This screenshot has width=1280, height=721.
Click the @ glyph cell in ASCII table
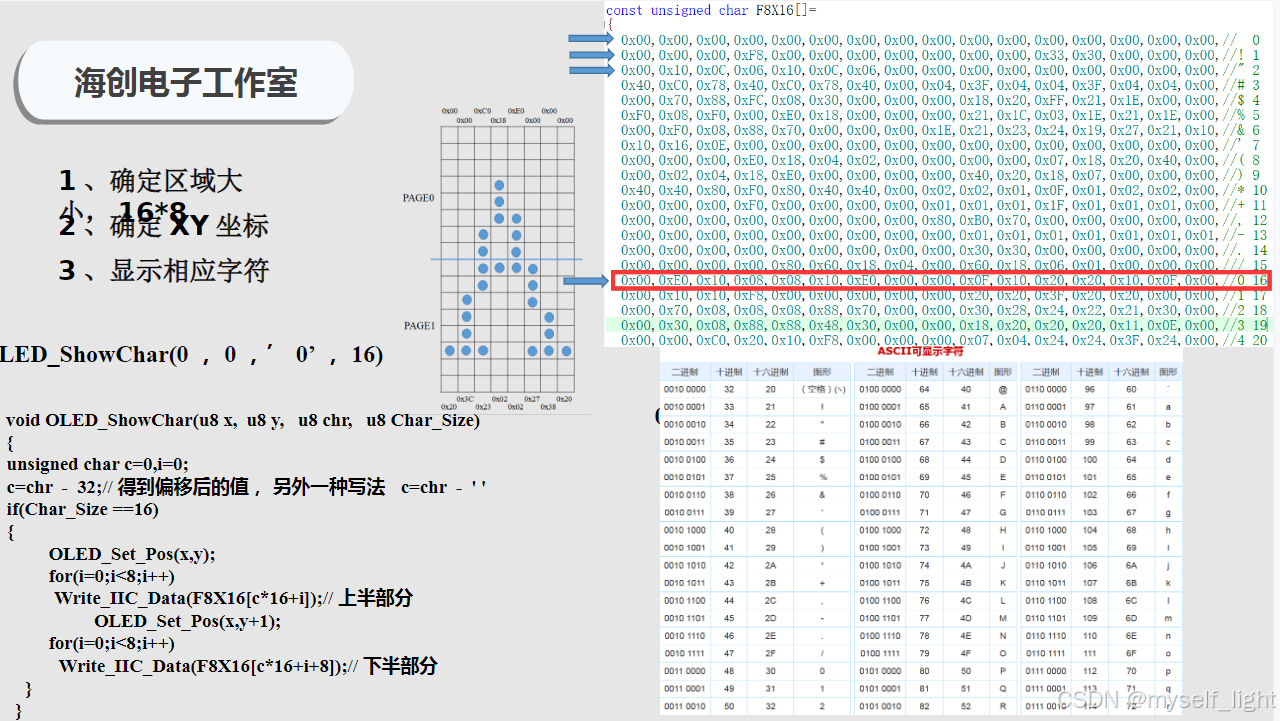(x=1002, y=388)
